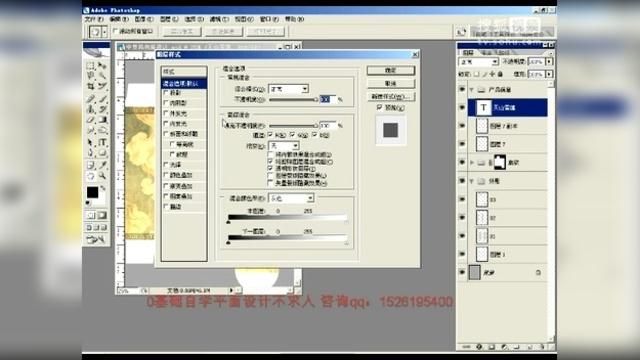Open Layers panel opacity arrow
The width and height of the screenshot is (640, 360).
(x=549, y=62)
